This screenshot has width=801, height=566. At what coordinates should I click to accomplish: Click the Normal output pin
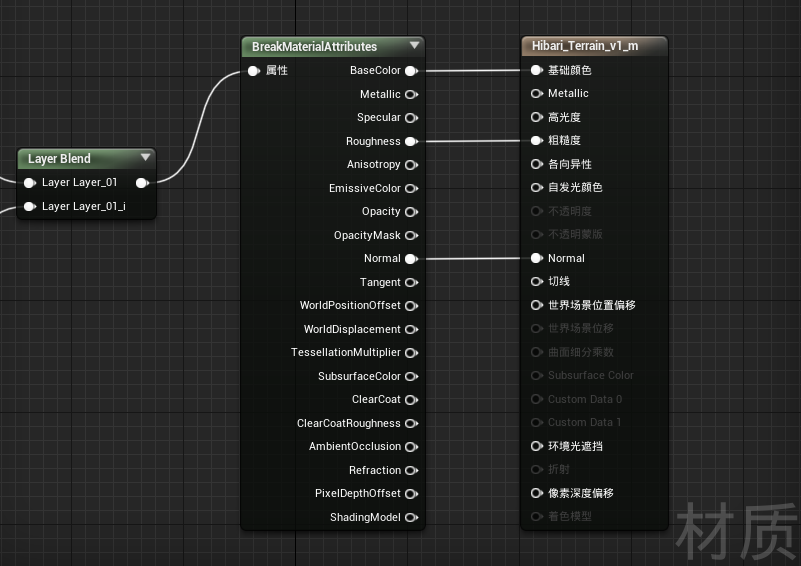[x=412, y=259]
